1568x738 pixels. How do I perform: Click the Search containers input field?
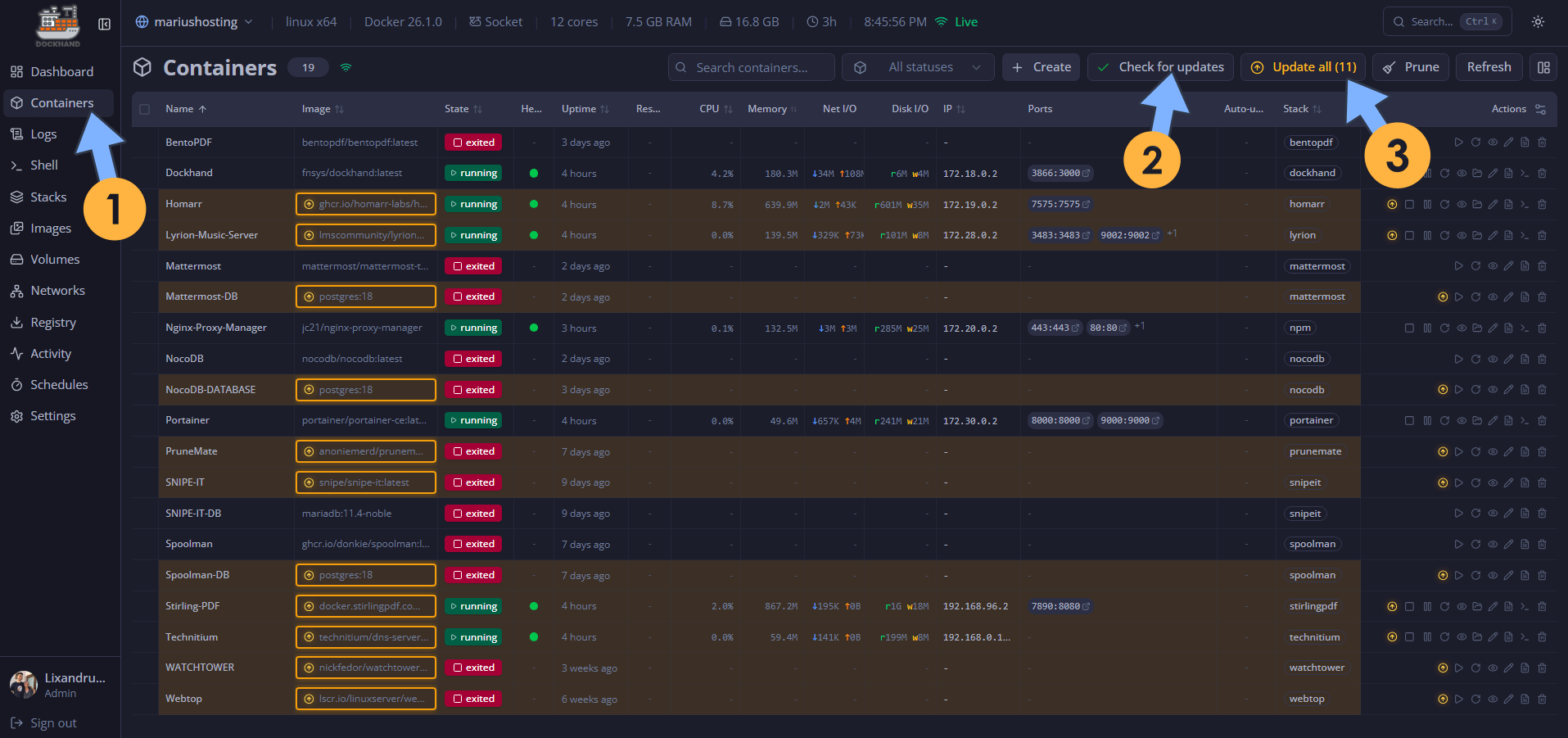[x=751, y=67]
